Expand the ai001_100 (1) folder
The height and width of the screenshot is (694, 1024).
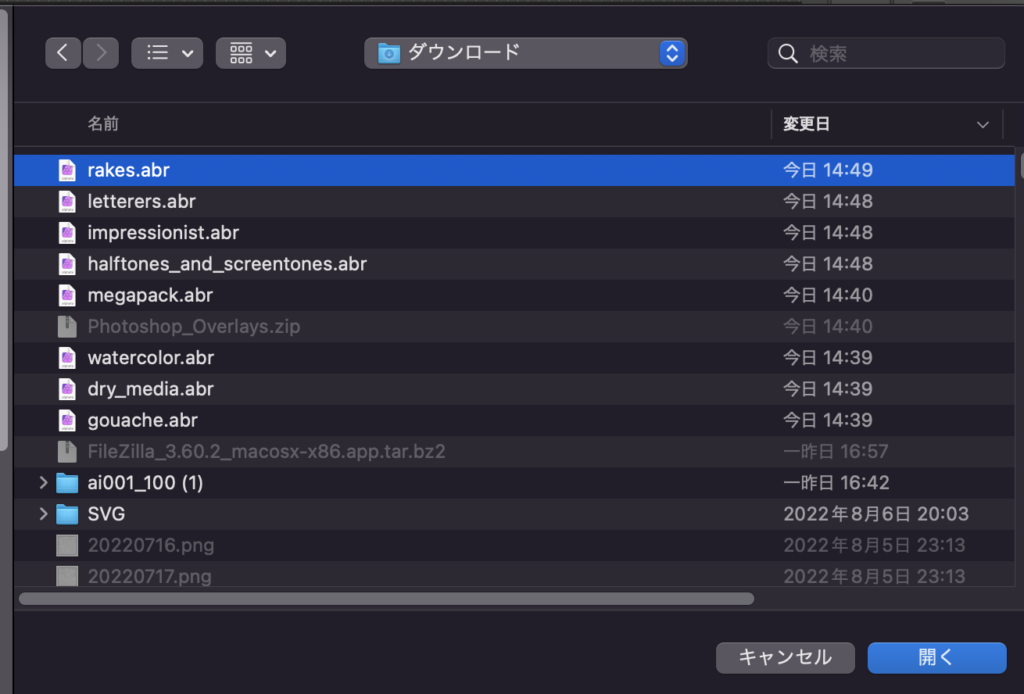pyautogui.click(x=43, y=483)
